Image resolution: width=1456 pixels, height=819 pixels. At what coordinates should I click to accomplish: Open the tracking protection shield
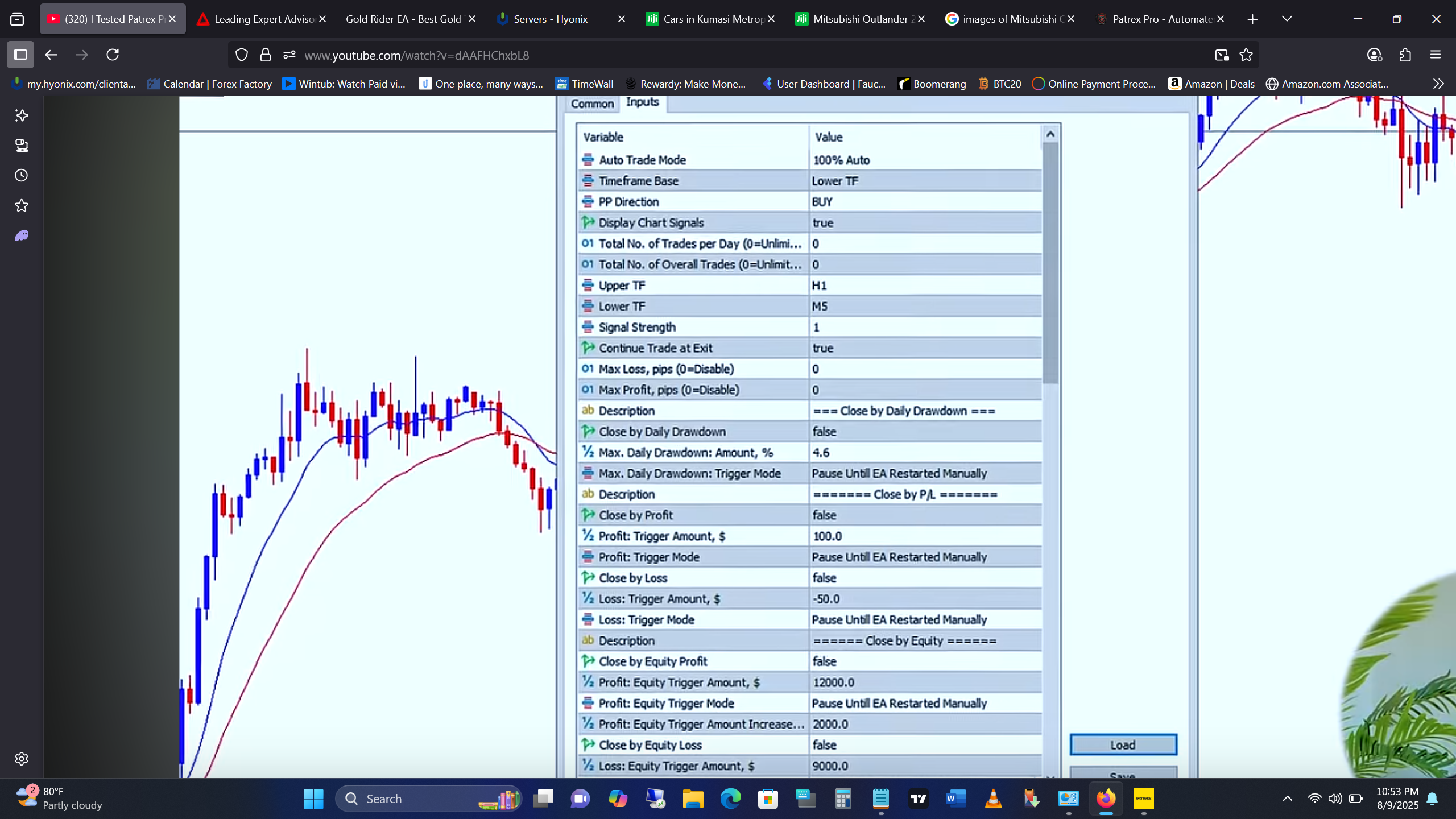[242, 55]
